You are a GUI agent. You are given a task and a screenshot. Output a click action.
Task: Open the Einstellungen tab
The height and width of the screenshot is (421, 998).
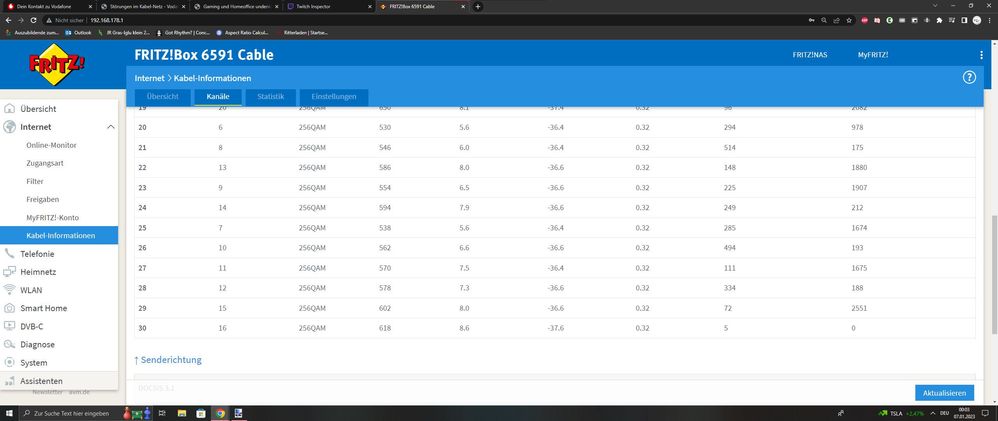click(x=334, y=97)
